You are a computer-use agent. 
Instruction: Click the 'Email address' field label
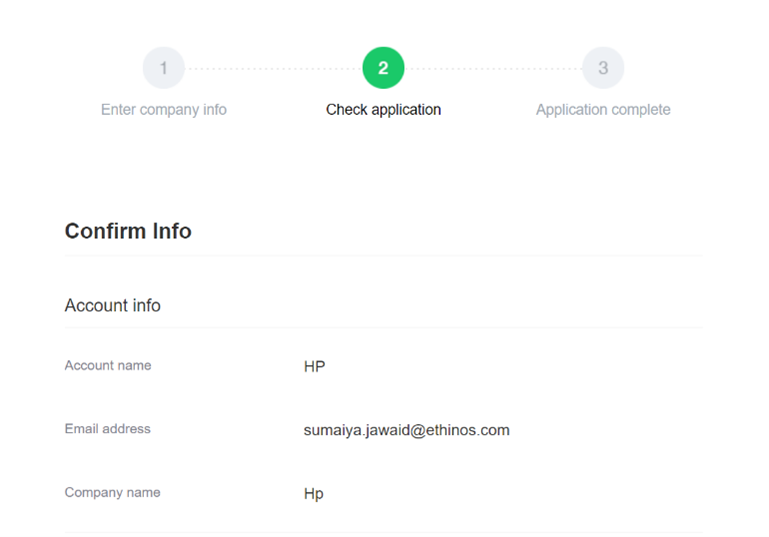tap(107, 429)
